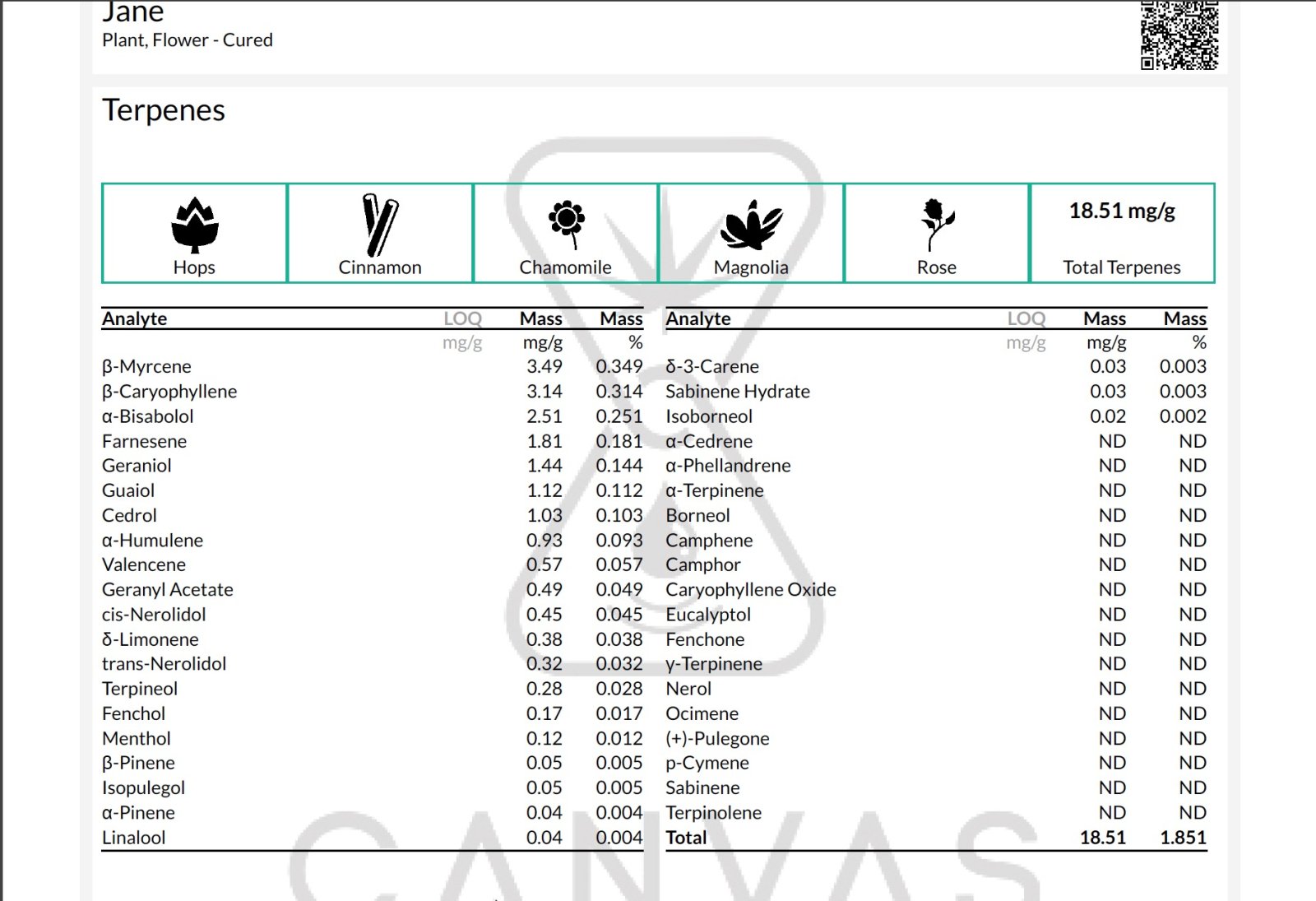Click 'Plant, Flower - Cured' subtitle text
1316x901 pixels.
188,40
